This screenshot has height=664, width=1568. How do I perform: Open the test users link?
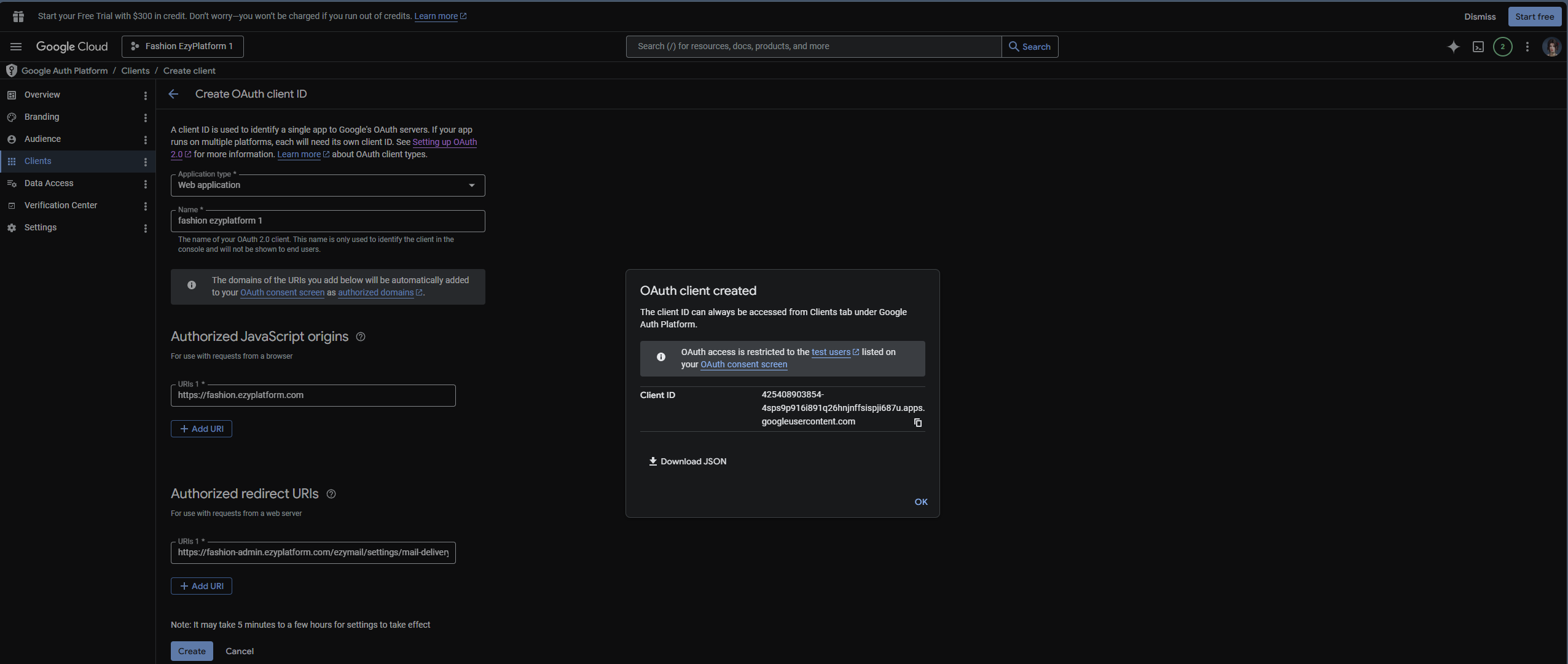(831, 352)
